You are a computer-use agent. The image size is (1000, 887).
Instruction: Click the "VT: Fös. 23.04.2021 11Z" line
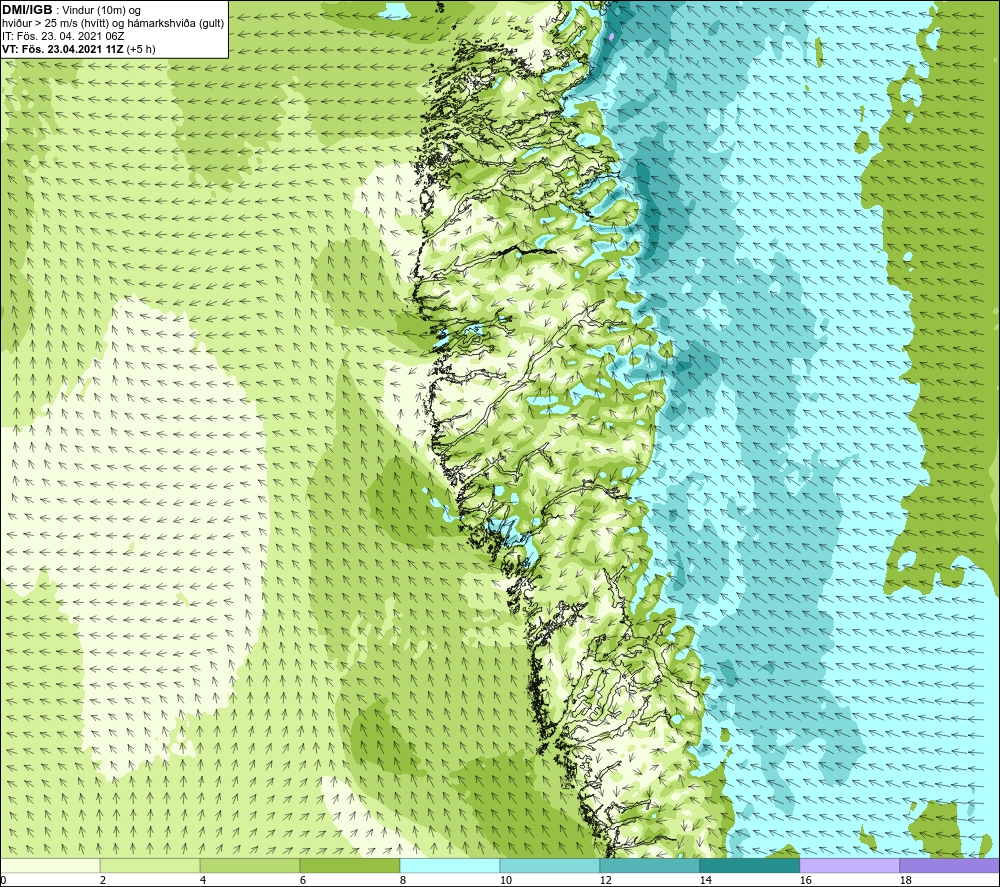(x=63, y=49)
